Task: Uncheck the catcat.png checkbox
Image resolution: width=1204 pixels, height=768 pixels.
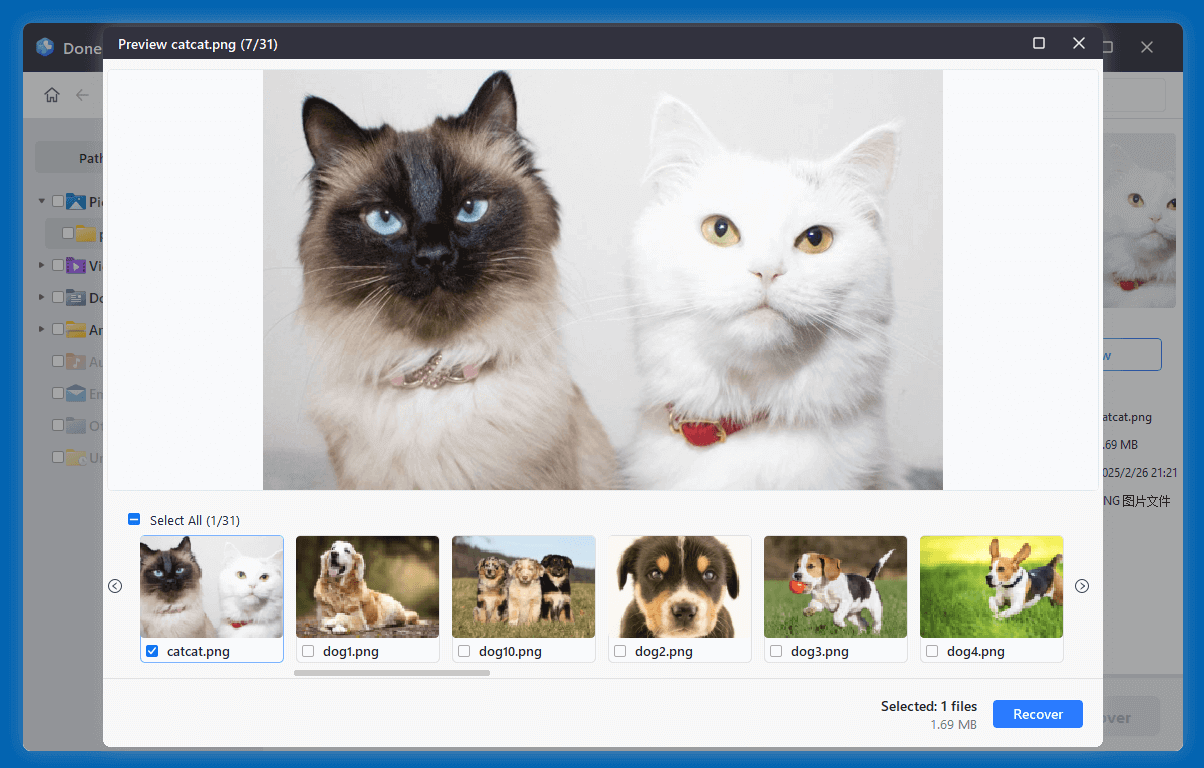Action: [x=152, y=651]
